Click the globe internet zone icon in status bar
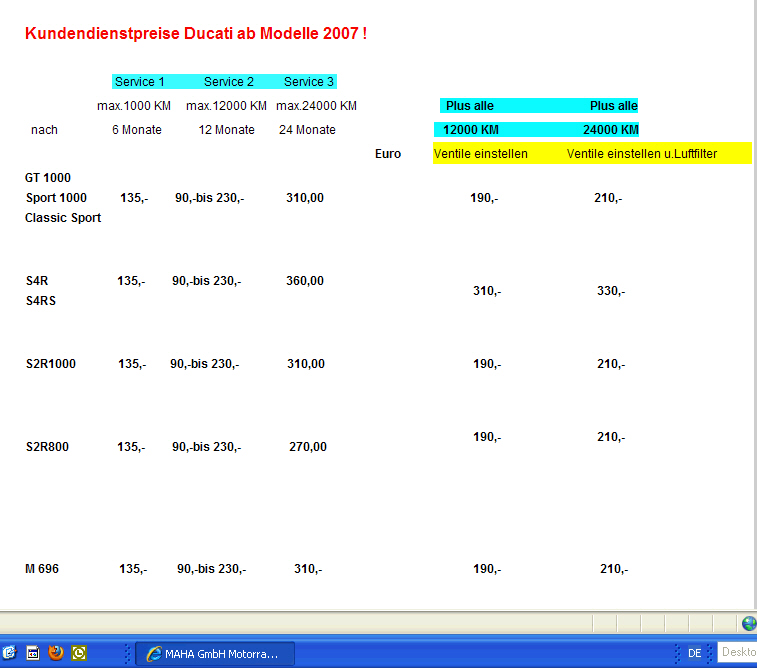 (749, 623)
